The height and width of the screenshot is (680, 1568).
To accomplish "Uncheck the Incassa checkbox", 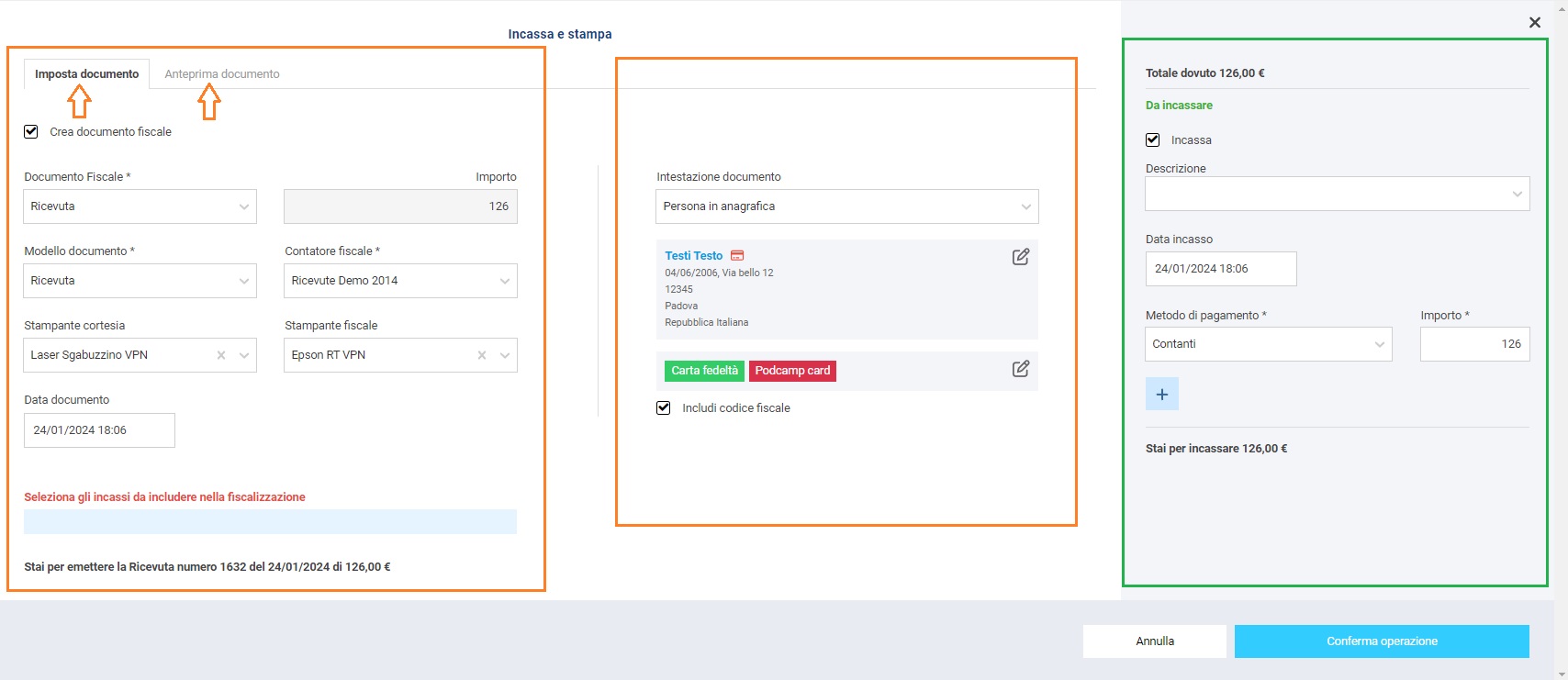I will 1153,139.
